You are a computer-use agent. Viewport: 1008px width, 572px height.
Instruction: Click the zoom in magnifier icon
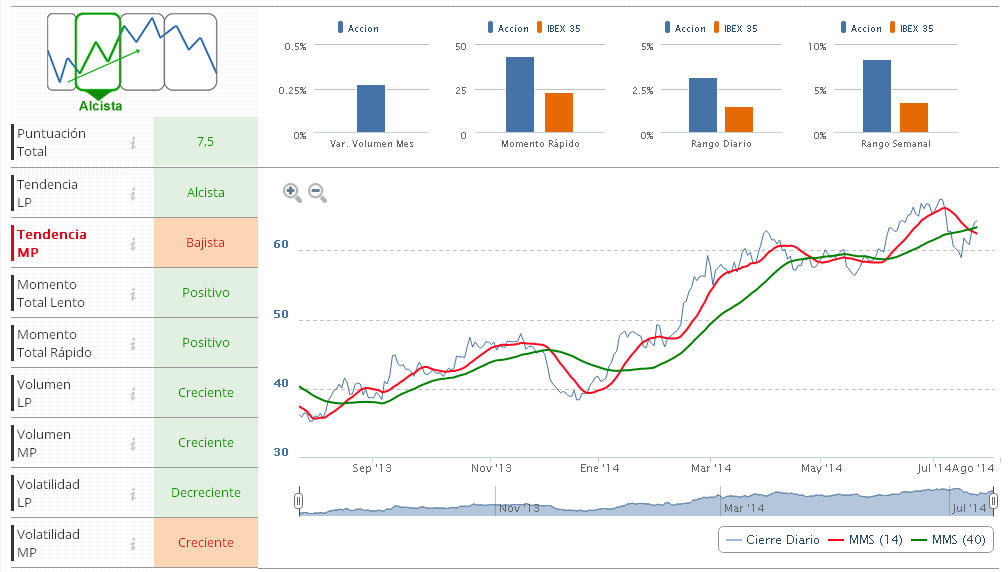click(292, 193)
